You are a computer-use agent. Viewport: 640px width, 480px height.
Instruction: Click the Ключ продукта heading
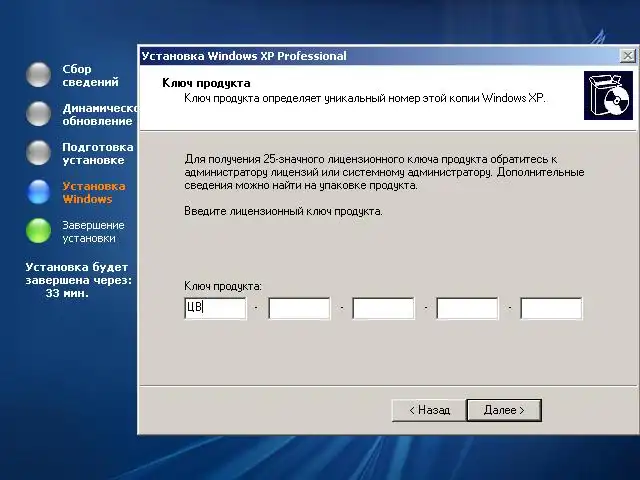pyautogui.click(x=206, y=83)
